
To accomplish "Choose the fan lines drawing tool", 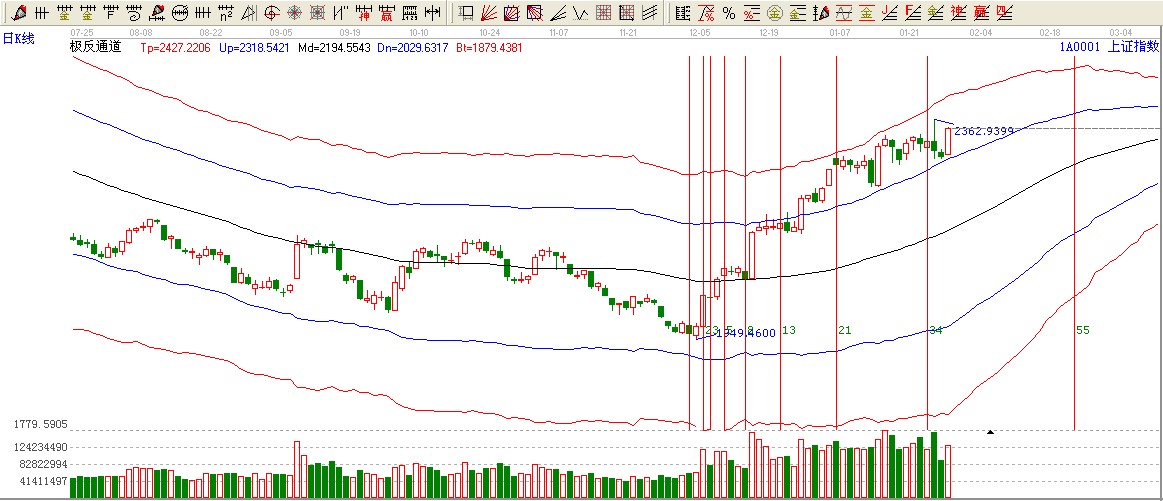I will [487, 13].
